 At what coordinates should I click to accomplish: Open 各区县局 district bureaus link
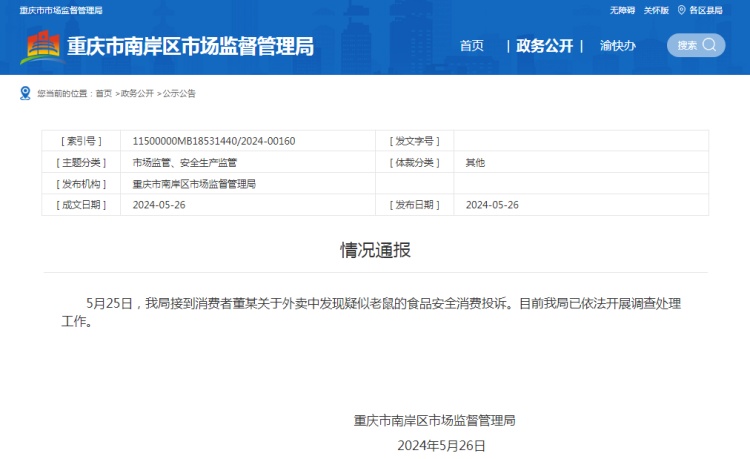tap(706, 10)
